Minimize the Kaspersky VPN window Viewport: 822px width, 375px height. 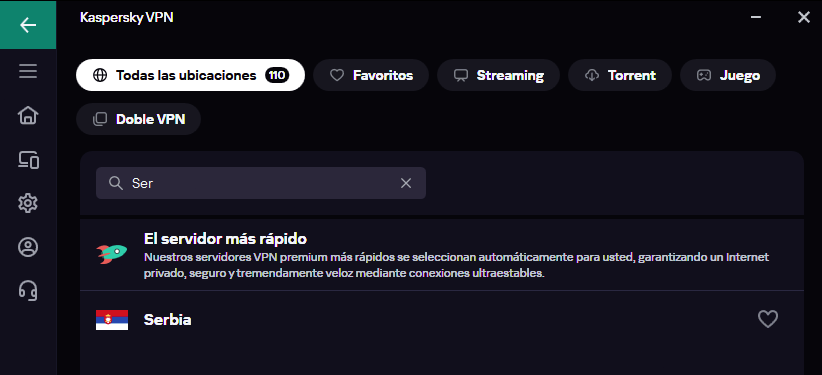point(755,17)
